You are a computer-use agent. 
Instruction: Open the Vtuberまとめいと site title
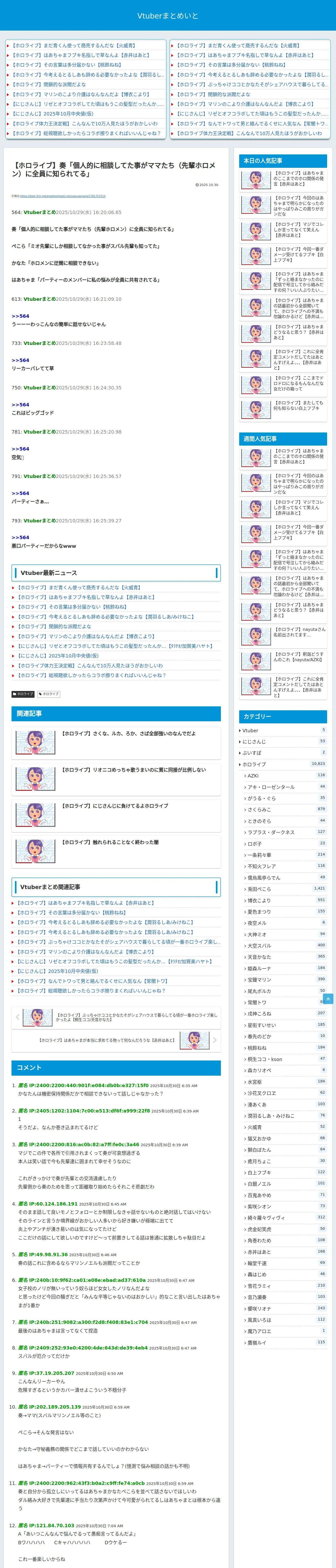(x=168, y=16)
